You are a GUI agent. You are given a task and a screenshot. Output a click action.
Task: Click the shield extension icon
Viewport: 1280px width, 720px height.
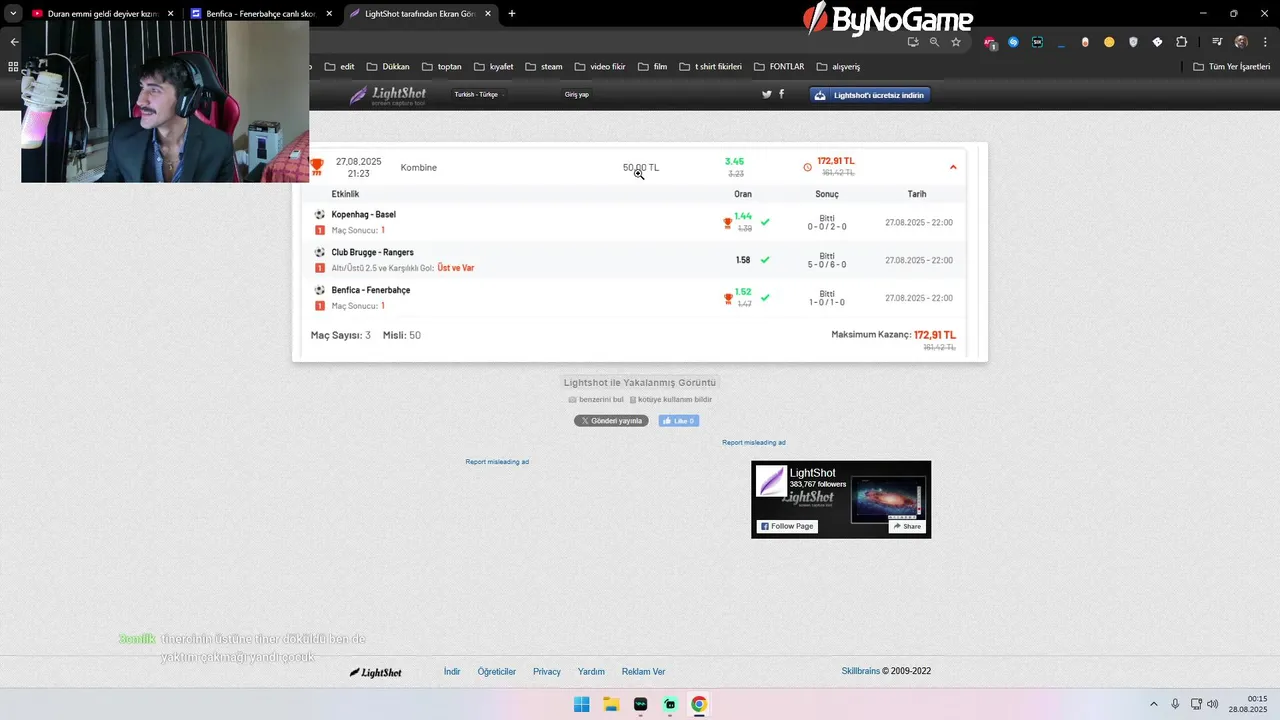point(1133,42)
